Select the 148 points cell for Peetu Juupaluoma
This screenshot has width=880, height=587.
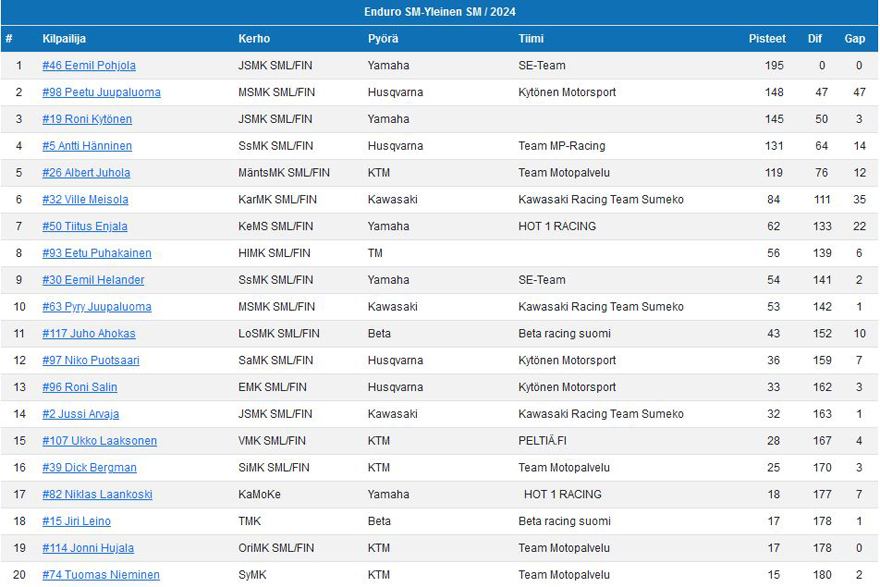773,93
